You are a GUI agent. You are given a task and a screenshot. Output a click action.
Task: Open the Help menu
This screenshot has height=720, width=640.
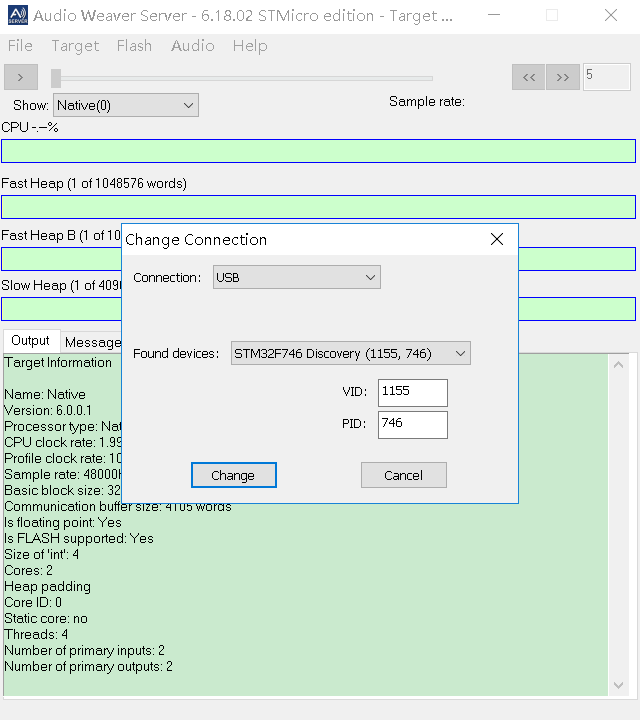[x=250, y=45]
